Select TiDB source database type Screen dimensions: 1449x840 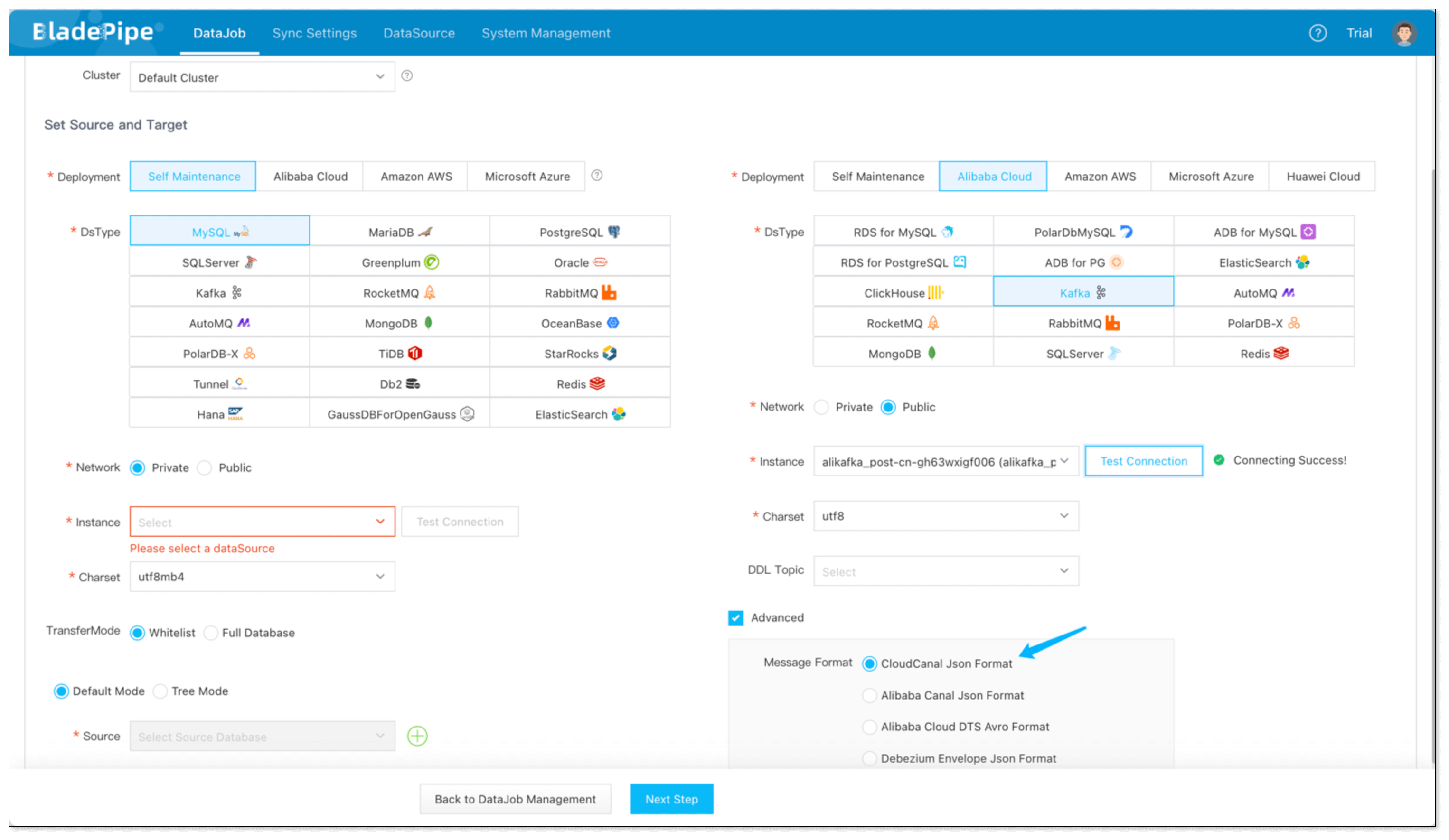pos(400,354)
